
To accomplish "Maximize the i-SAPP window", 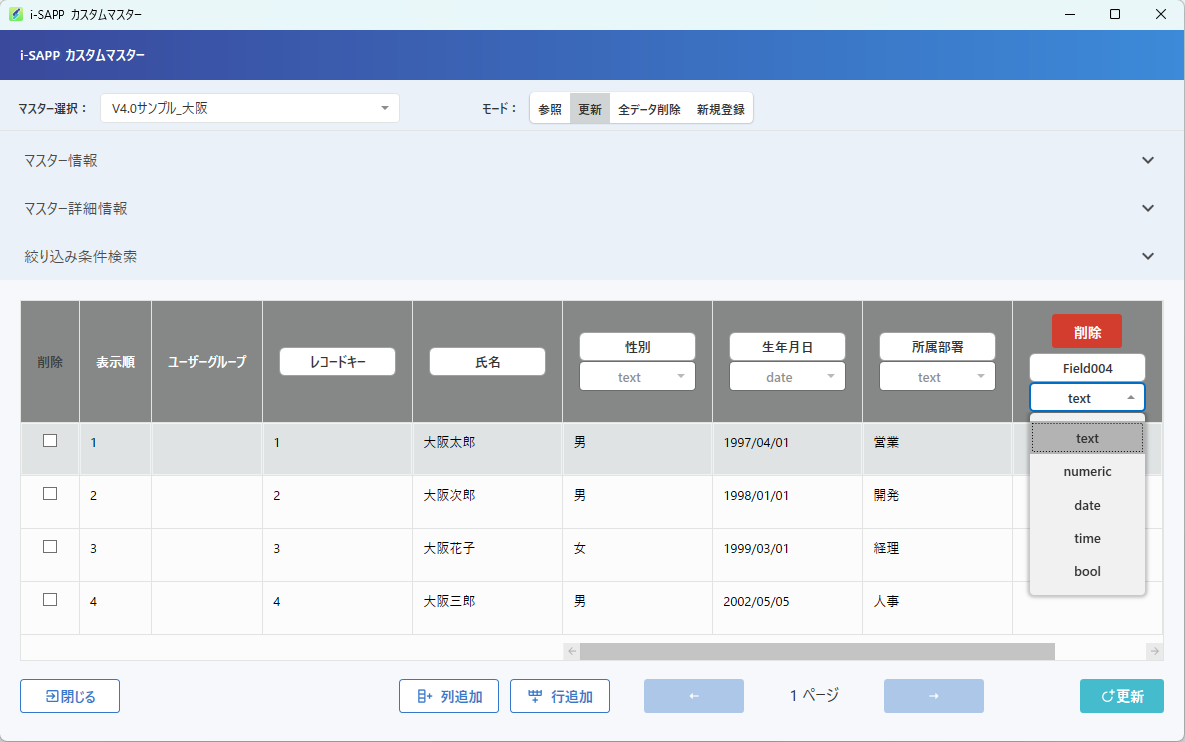I will pyautogui.click(x=1115, y=14).
